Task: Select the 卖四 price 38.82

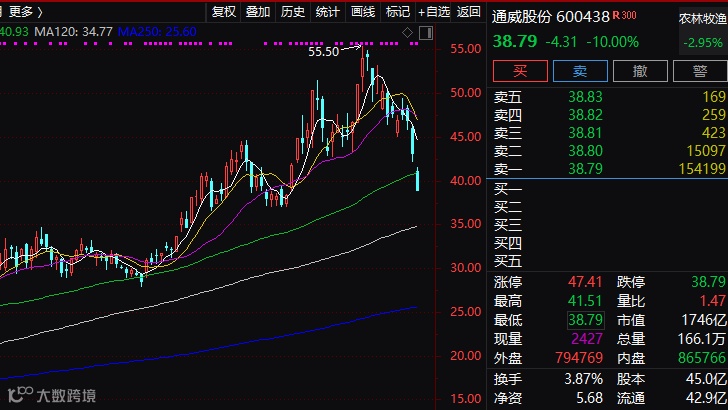Action: [585, 115]
